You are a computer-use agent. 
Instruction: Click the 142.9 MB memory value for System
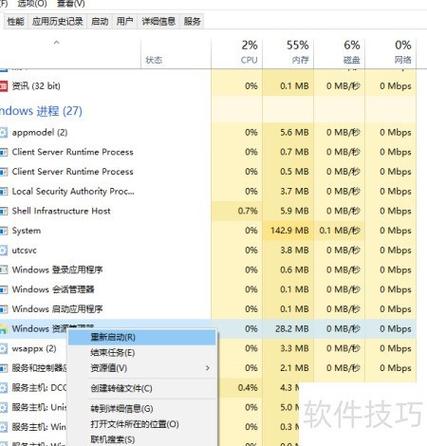[289, 231]
